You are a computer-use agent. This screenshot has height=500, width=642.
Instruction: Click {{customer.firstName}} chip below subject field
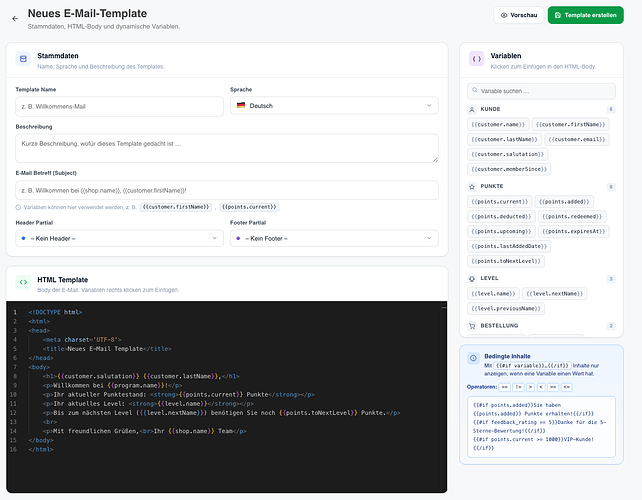[176, 207]
